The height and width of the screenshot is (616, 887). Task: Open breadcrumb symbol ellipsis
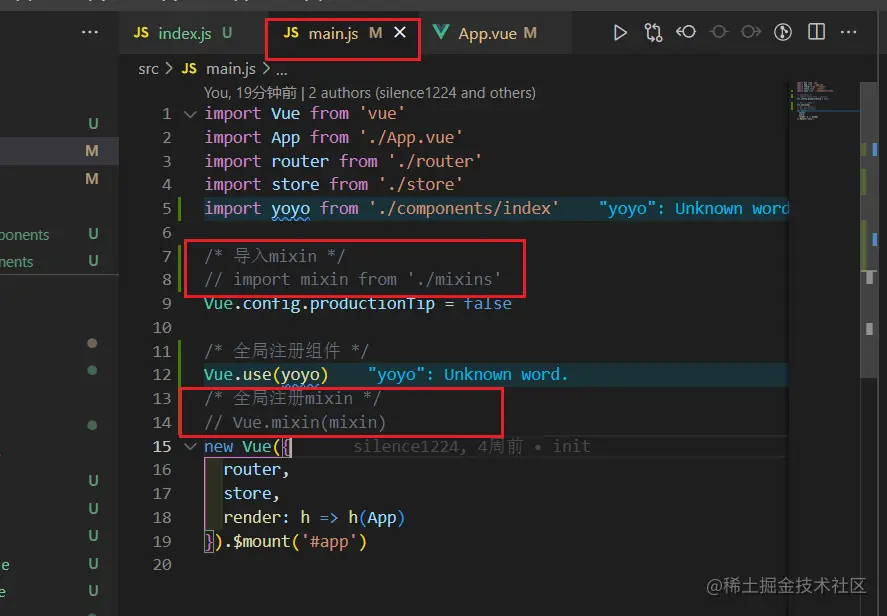coord(282,70)
